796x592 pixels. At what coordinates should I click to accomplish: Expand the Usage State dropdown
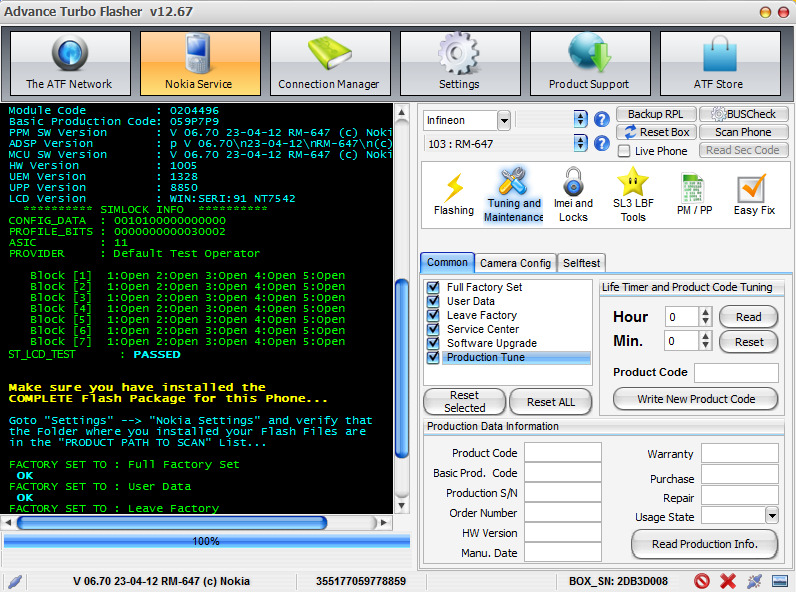[772, 516]
